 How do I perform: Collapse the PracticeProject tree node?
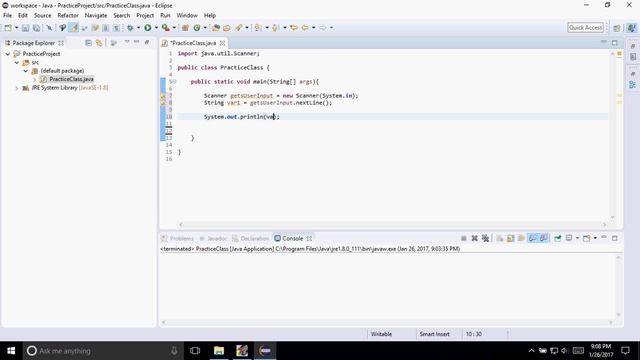pyautogui.click(x=8, y=54)
